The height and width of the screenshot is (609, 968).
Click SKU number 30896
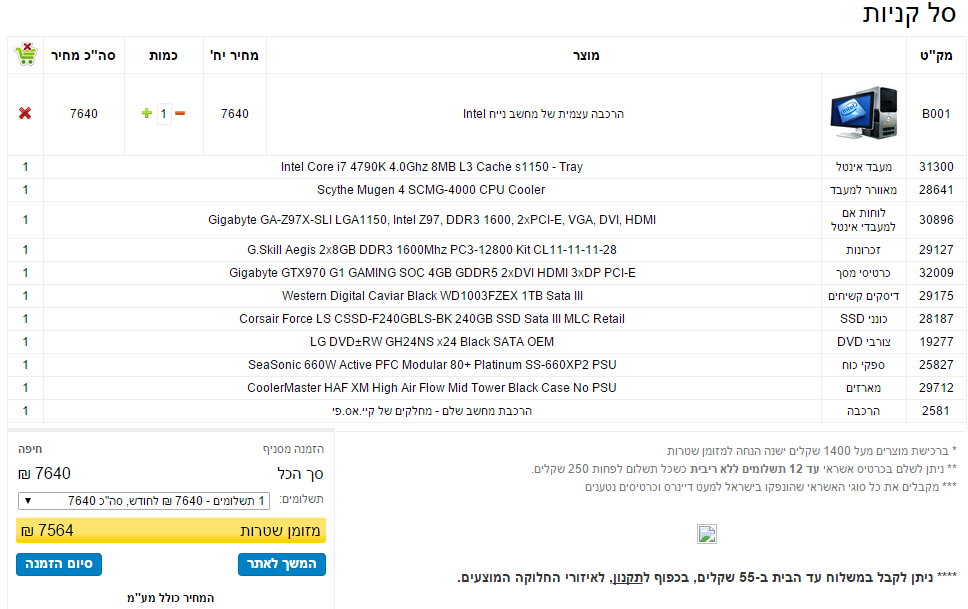(936, 220)
